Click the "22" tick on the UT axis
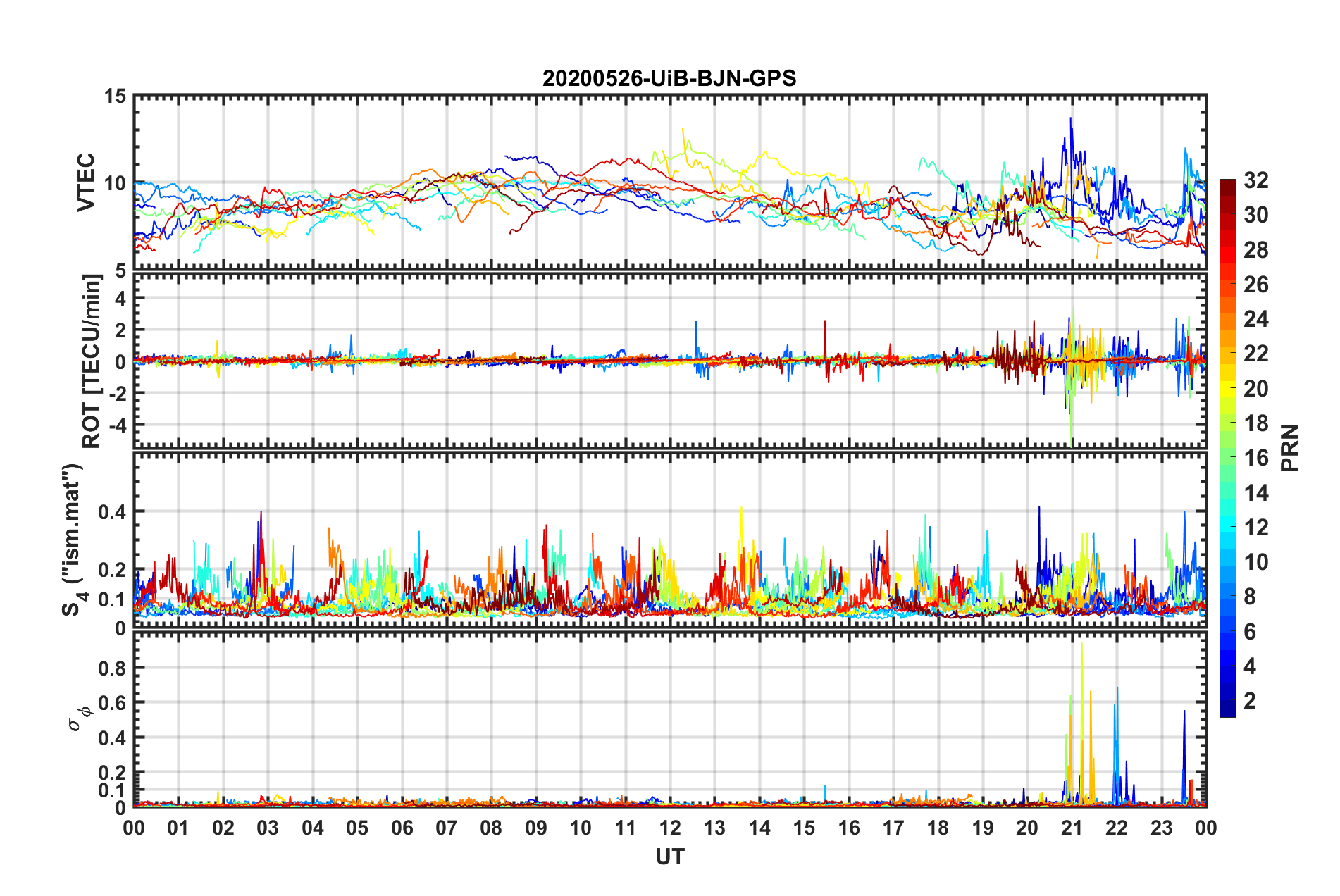 click(x=1117, y=828)
